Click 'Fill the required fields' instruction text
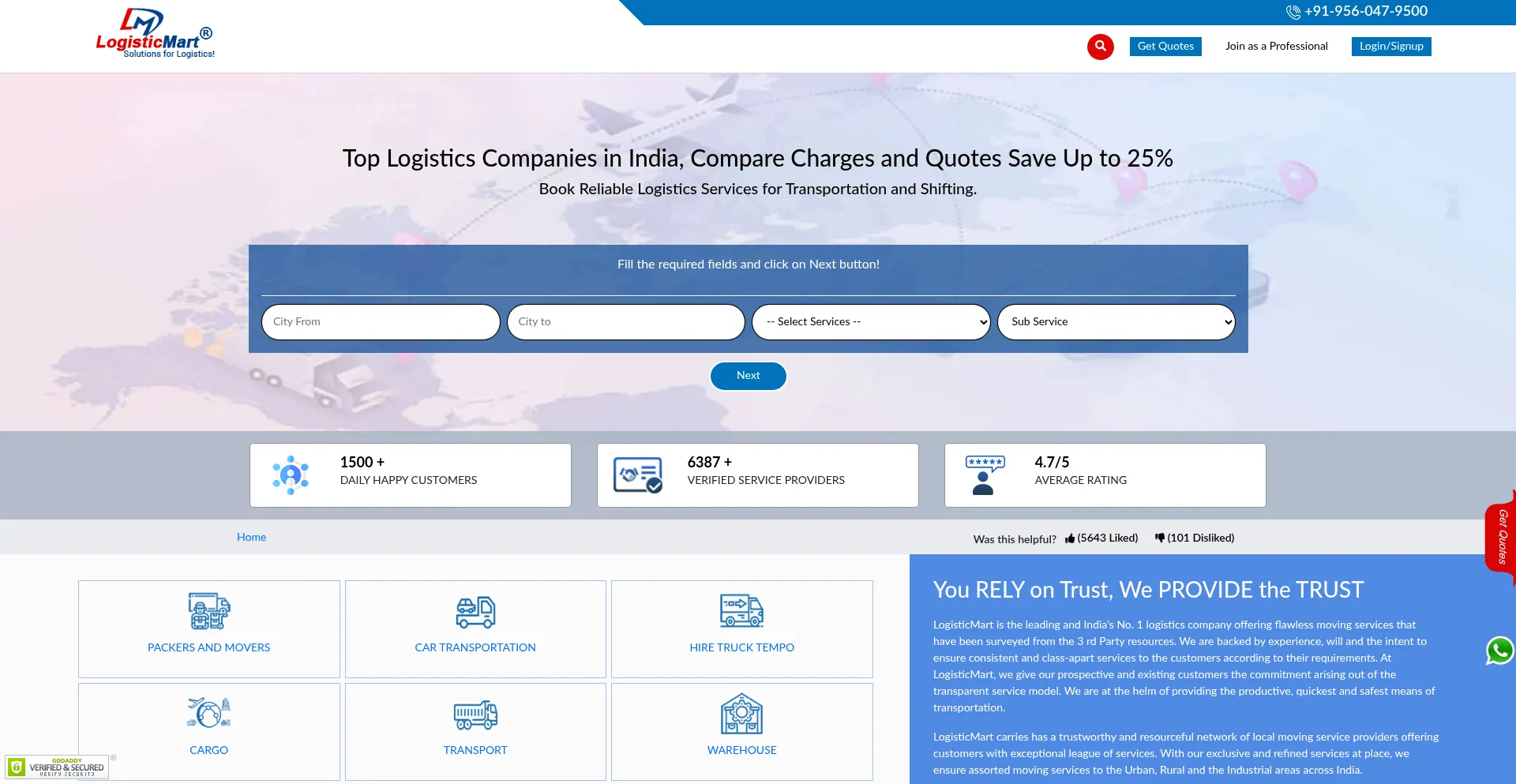 [749, 264]
